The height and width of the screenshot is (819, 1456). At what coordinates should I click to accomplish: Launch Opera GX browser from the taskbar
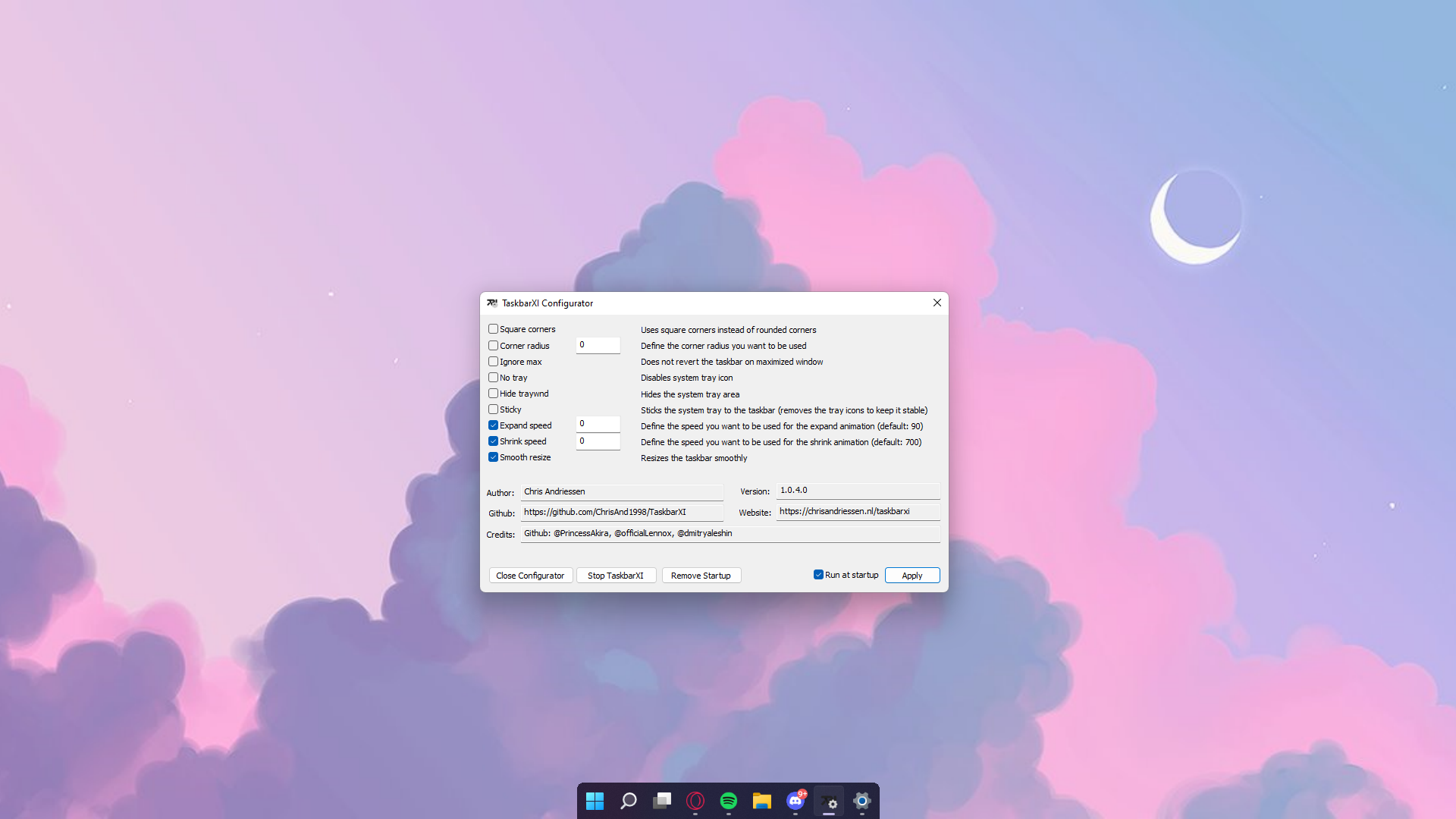click(x=695, y=800)
